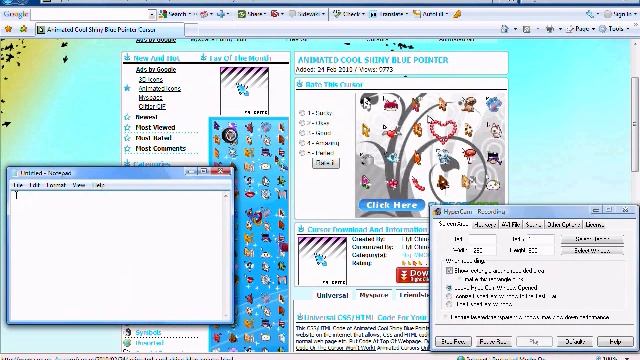
Task: Select the '2' rating radio button
Action: point(302,123)
